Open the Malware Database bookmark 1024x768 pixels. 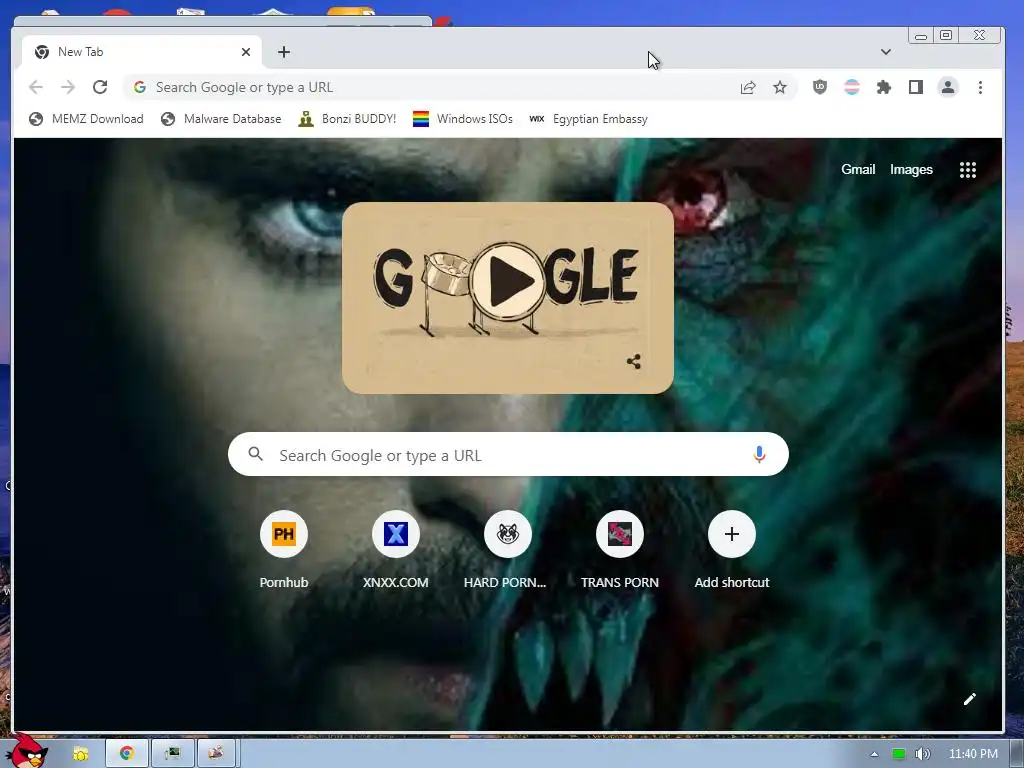click(221, 119)
